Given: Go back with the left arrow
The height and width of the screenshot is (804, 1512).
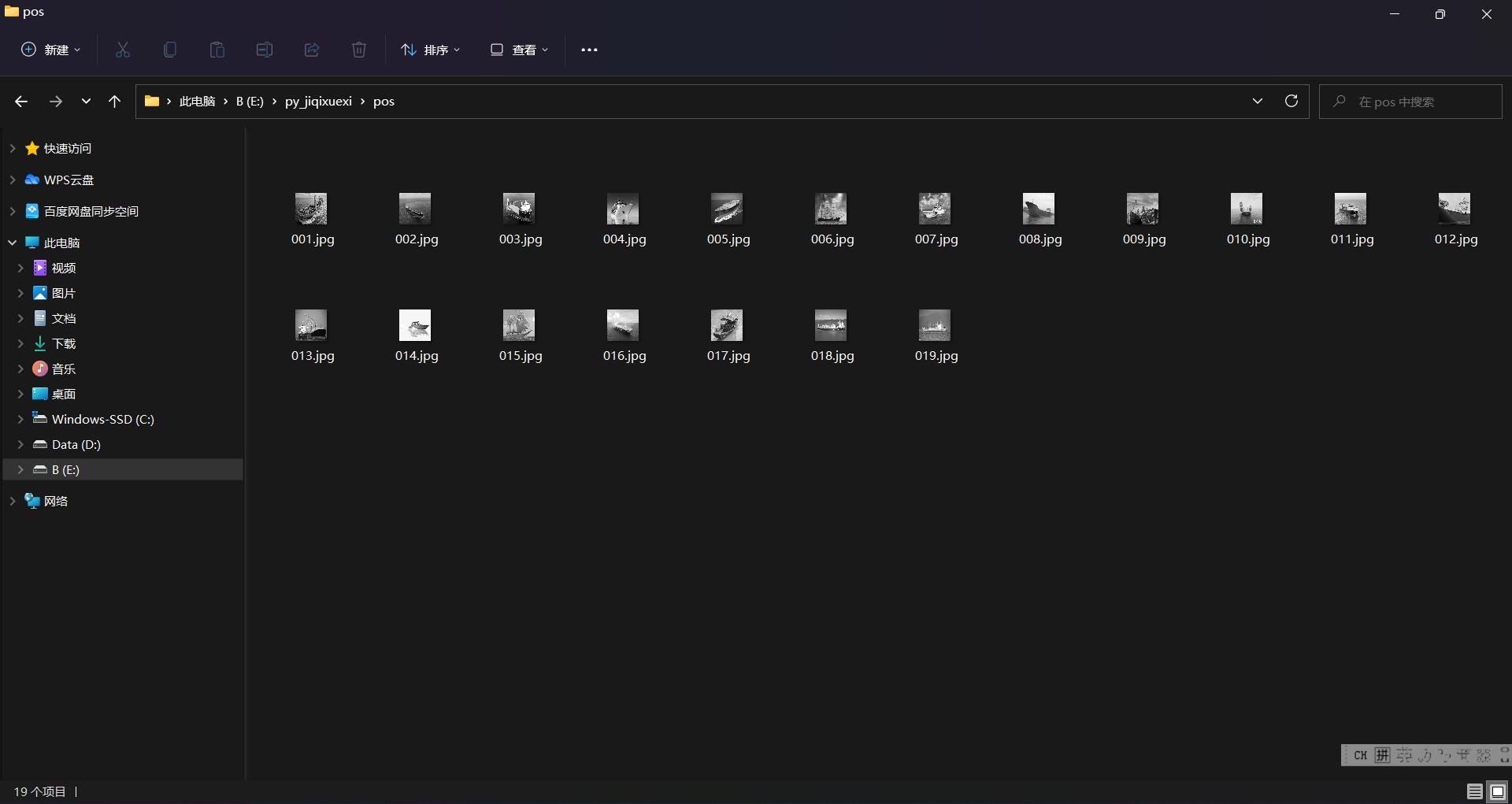Looking at the screenshot, I should pyautogui.click(x=21, y=102).
